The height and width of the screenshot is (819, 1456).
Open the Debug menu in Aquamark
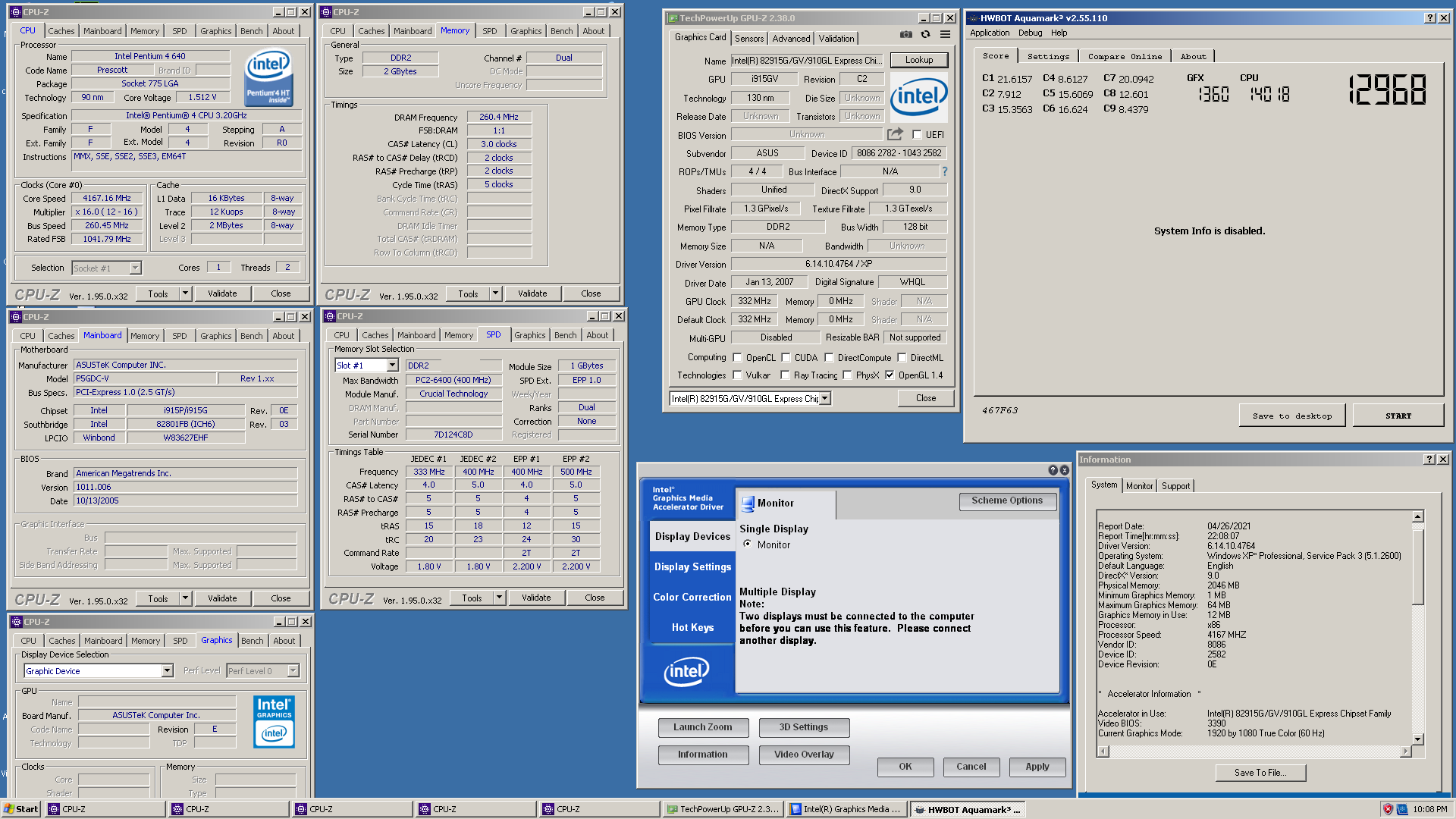coord(1030,33)
